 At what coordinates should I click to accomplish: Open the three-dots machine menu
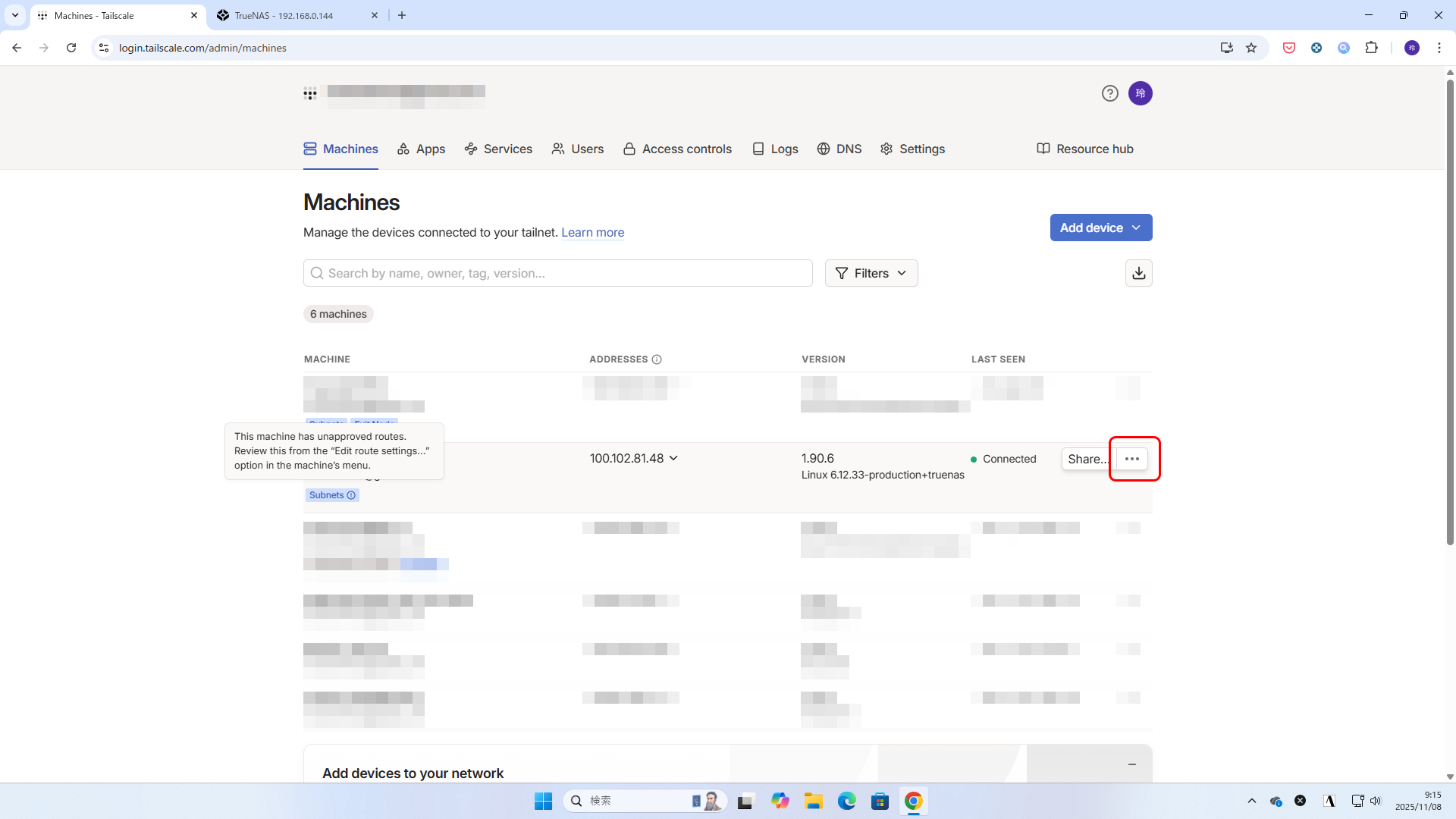1132,459
